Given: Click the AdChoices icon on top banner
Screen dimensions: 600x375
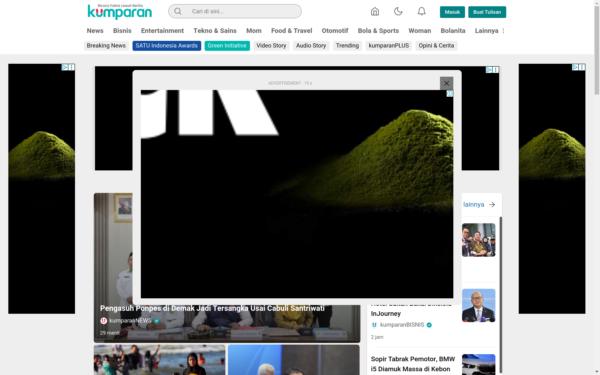Looking at the screenshot, I should pyautogui.click(x=492, y=69).
